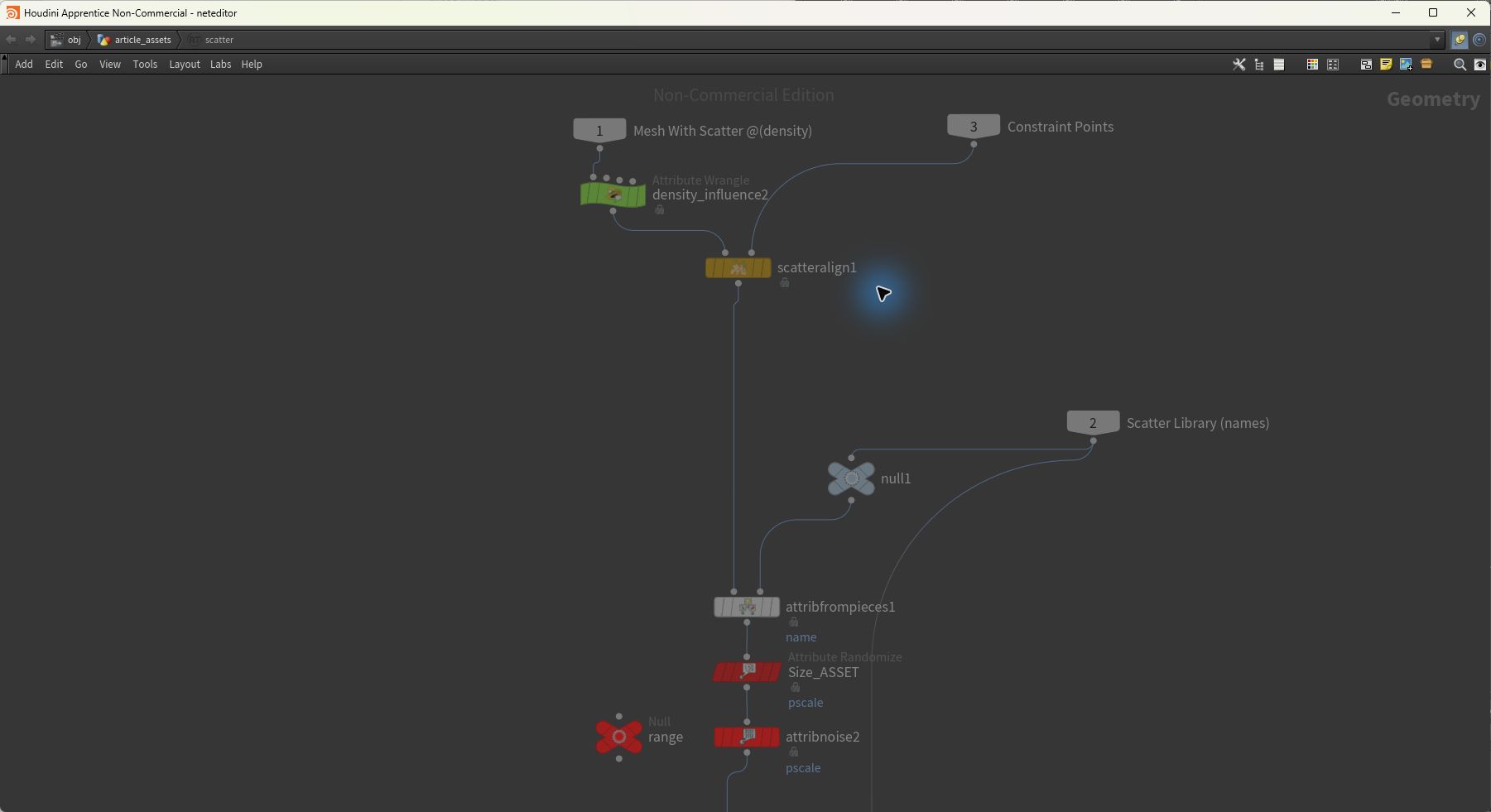The image size is (1491, 812).
Task: Click the lock badge under density_influence2
Action: pyautogui.click(x=660, y=210)
